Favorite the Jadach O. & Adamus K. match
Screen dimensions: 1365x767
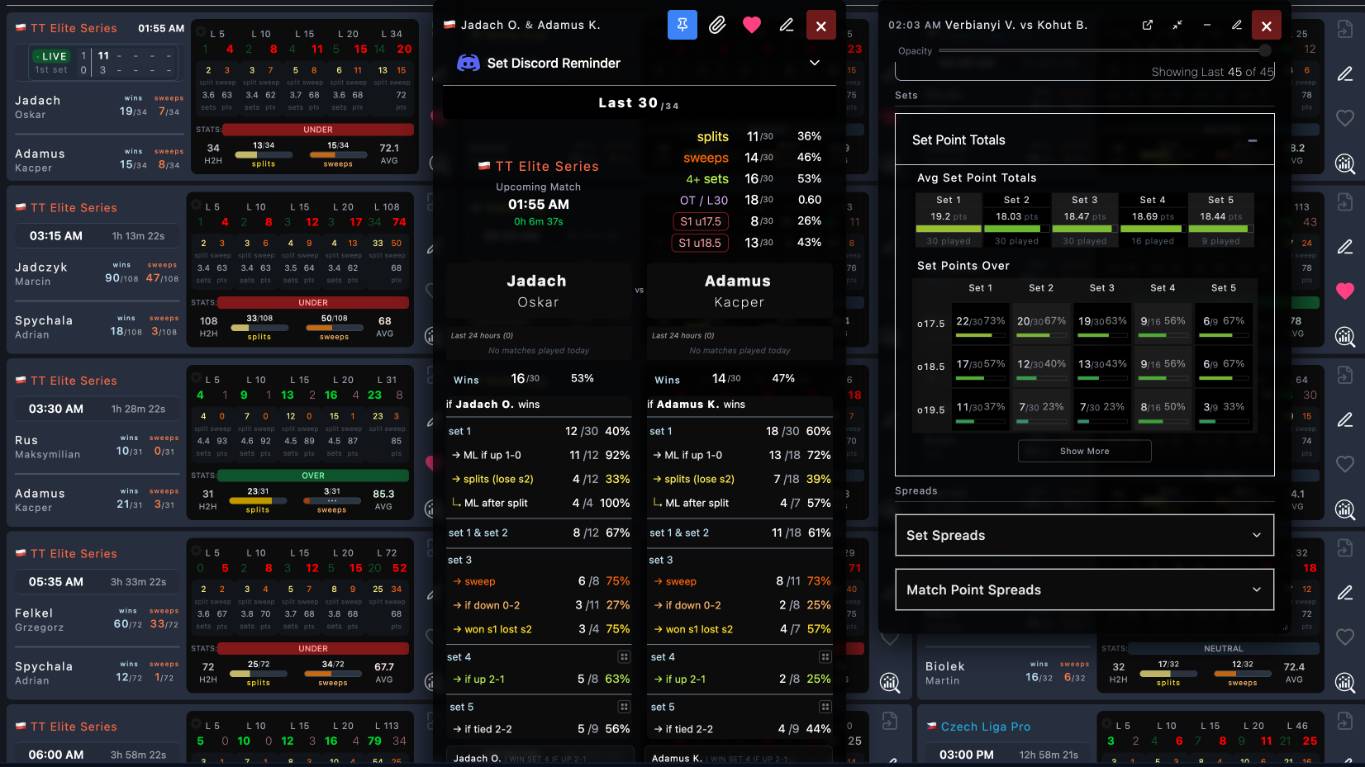[x=752, y=25]
